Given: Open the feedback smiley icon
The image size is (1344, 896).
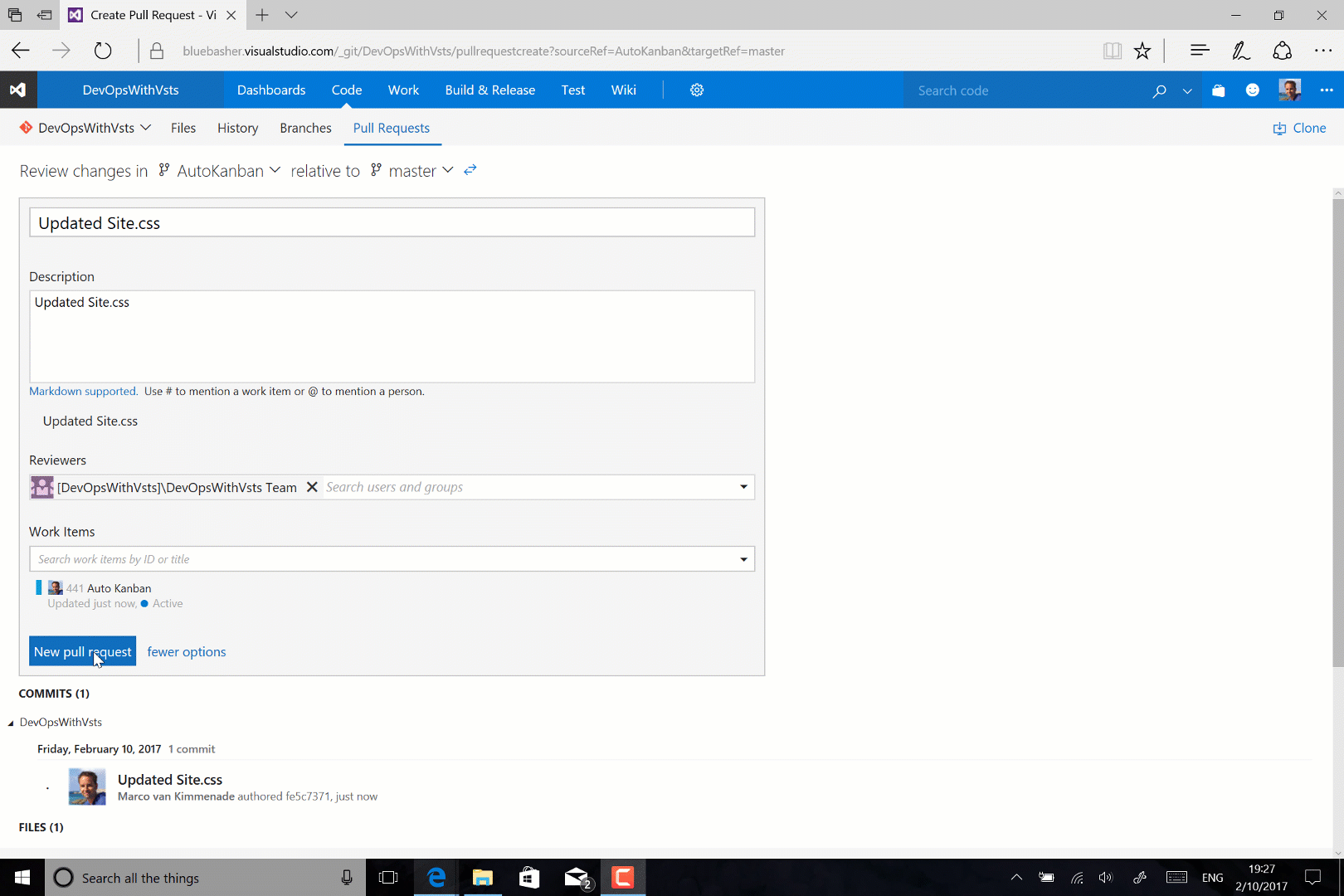Looking at the screenshot, I should (1253, 90).
